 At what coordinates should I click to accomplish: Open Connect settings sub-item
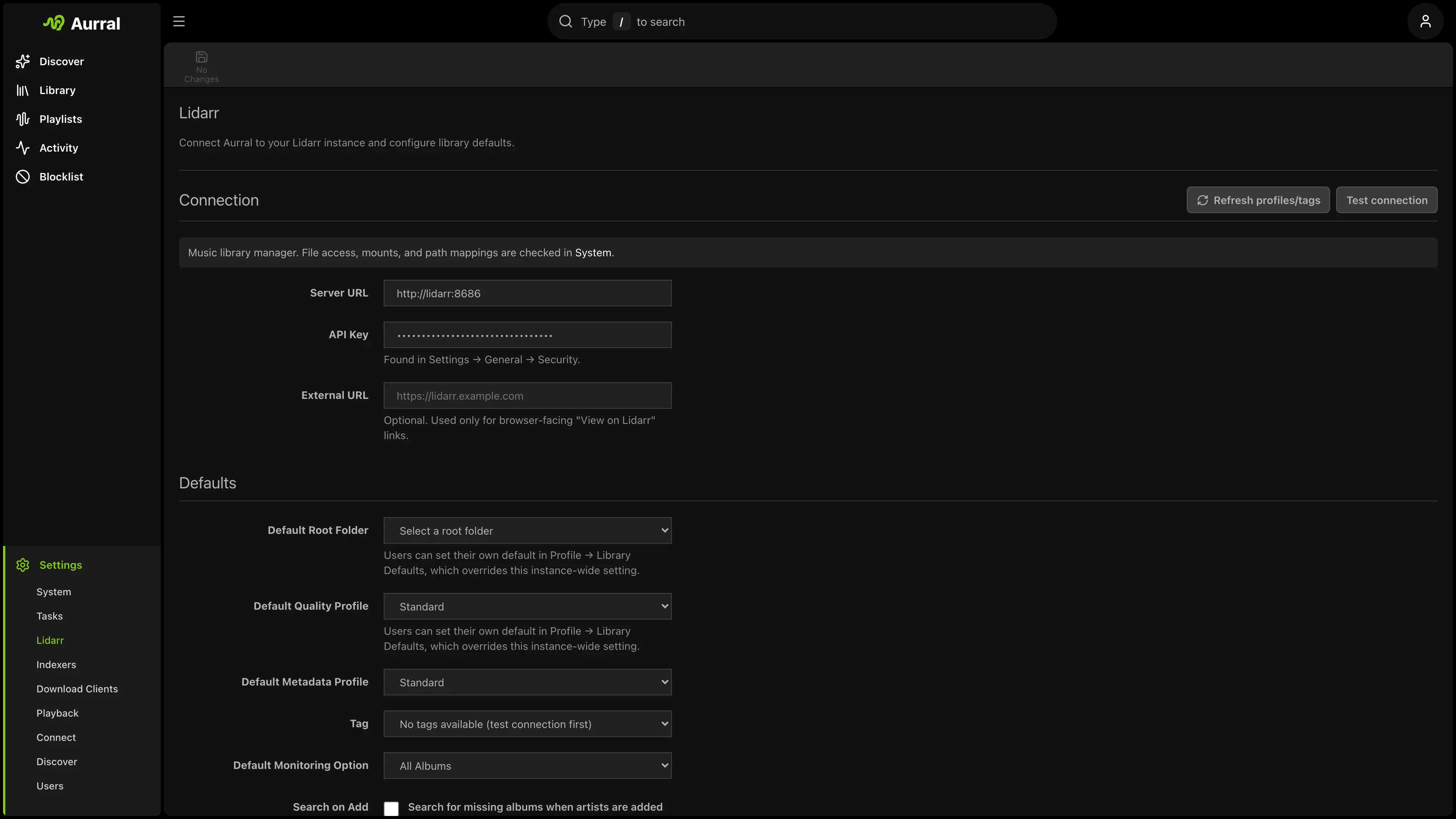[56, 737]
